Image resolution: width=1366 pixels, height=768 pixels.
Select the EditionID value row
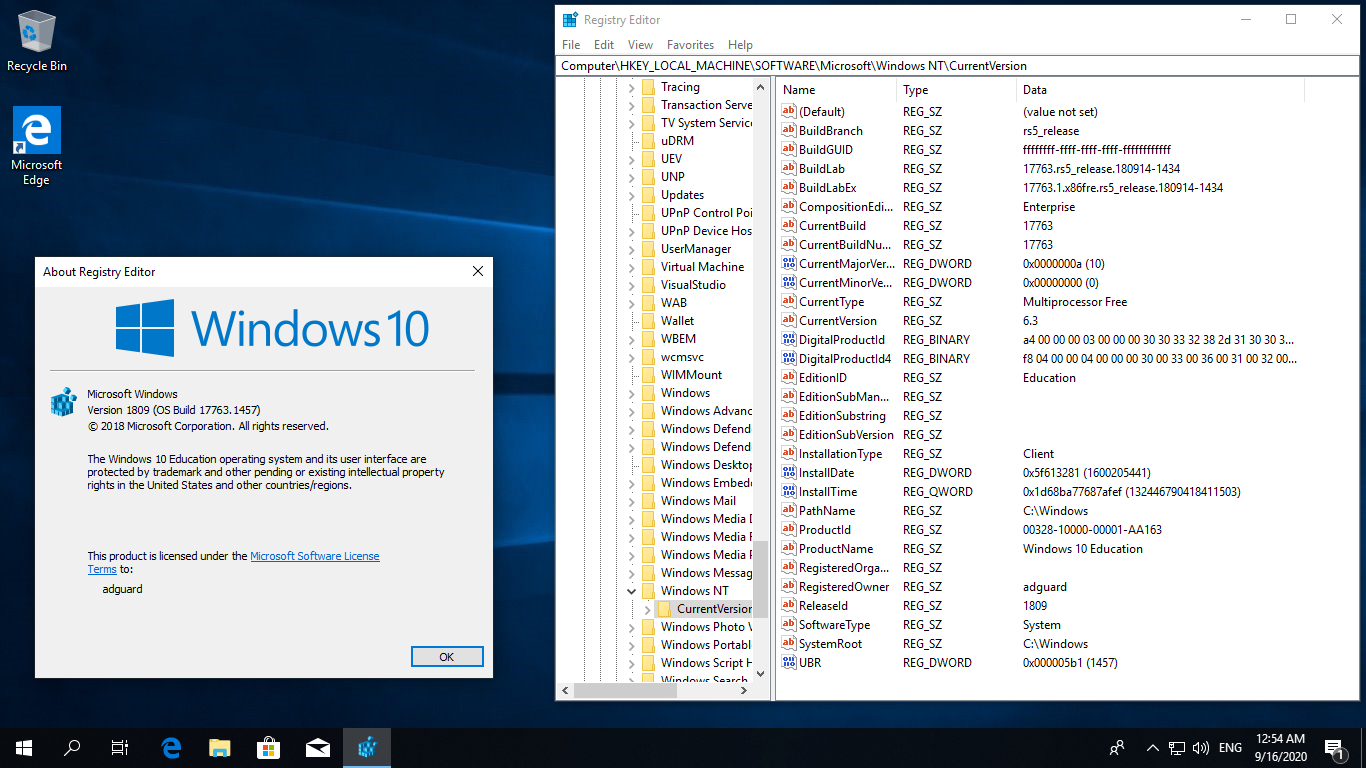click(x=1040, y=378)
